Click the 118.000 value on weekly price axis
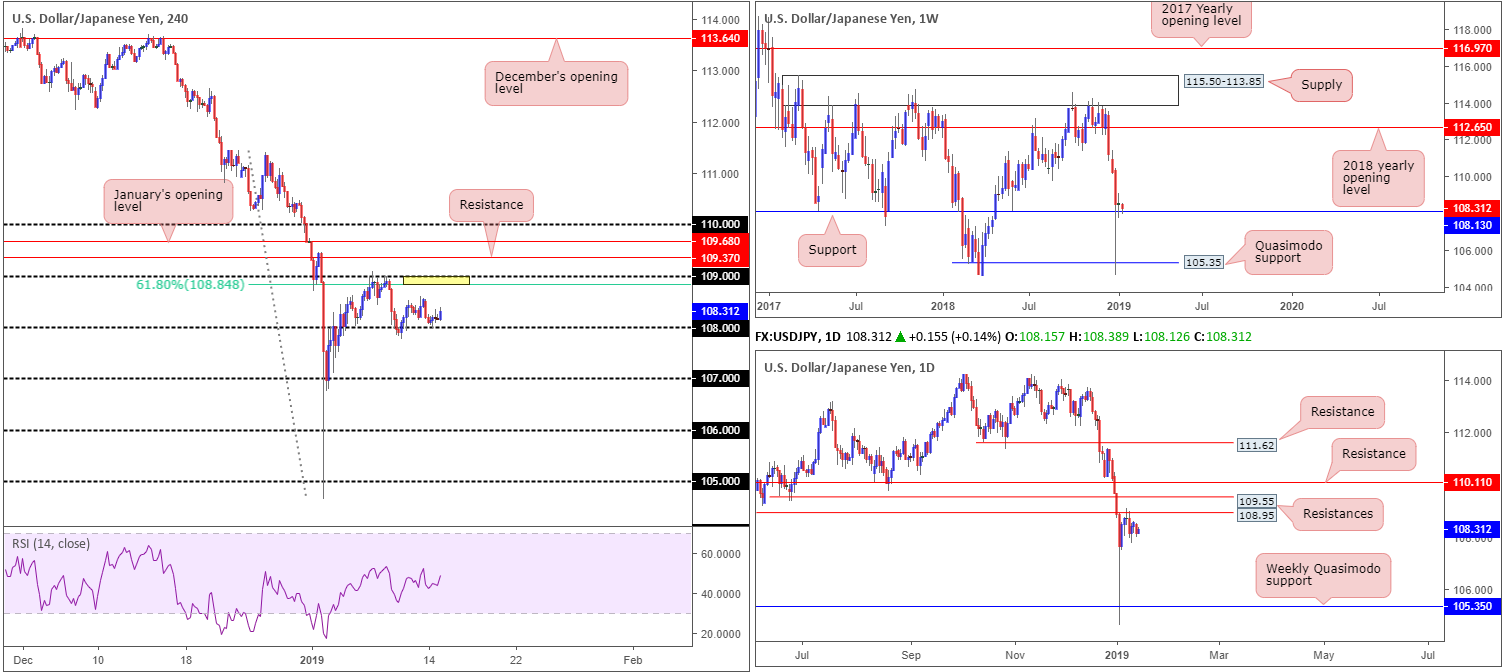 (x=1472, y=30)
